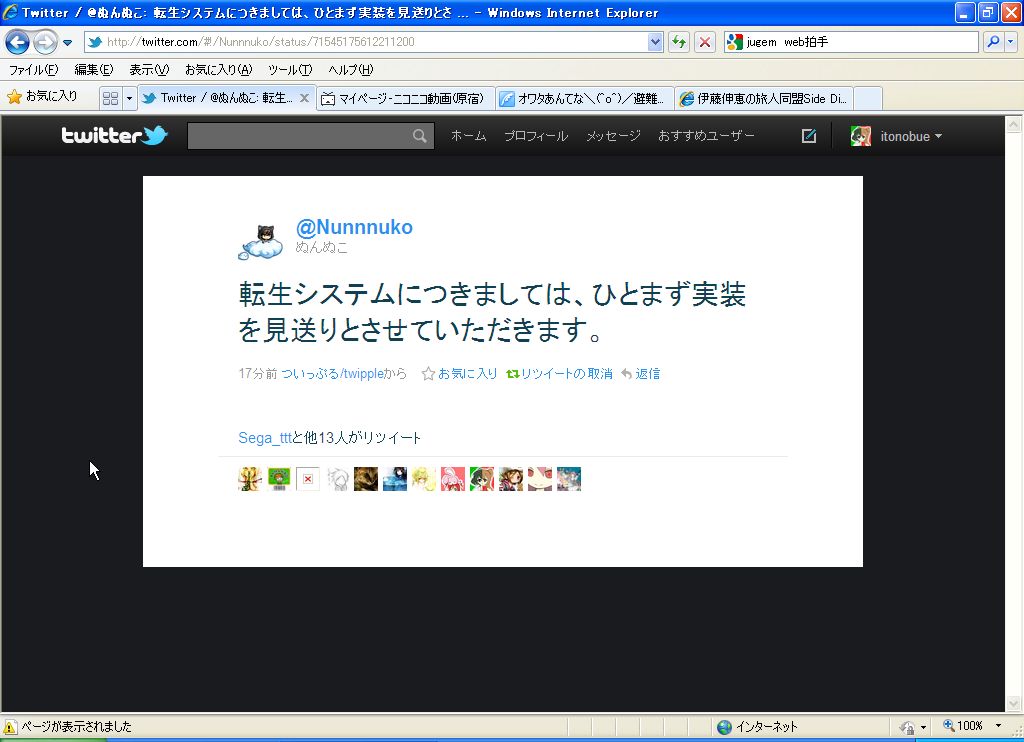The width and height of the screenshot is (1024, 742).
Task: Go to ホーム in Twitter nav
Action: pyautogui.click(x=468, y=136)
